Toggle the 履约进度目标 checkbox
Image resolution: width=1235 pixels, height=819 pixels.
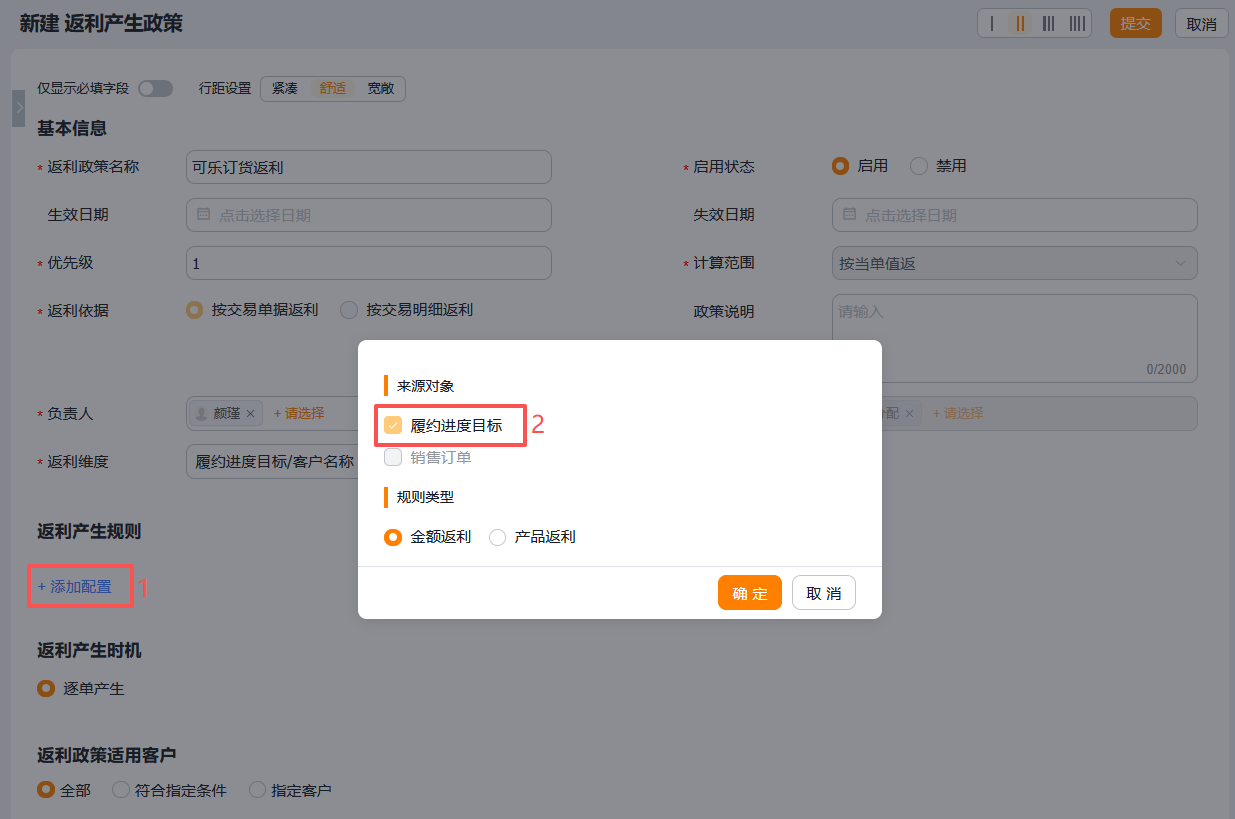(393, 425)
